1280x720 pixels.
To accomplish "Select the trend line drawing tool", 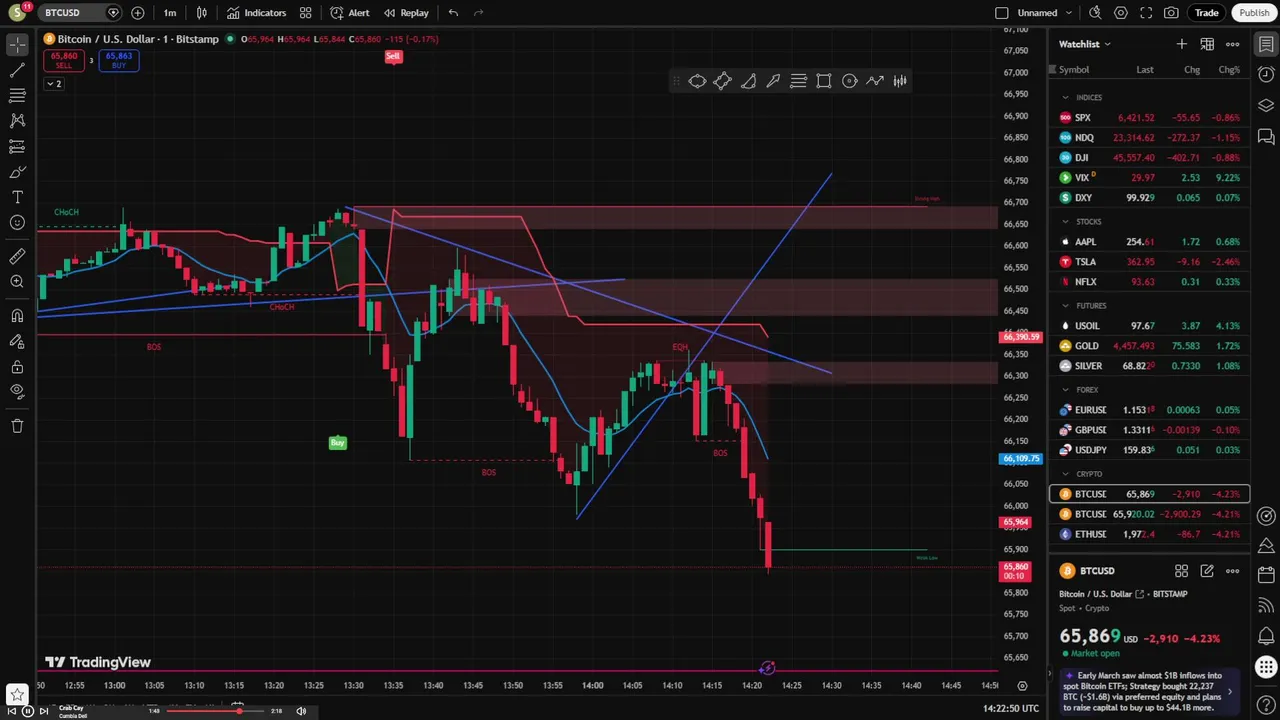I will pyautogui.click(x=17, y=70).
